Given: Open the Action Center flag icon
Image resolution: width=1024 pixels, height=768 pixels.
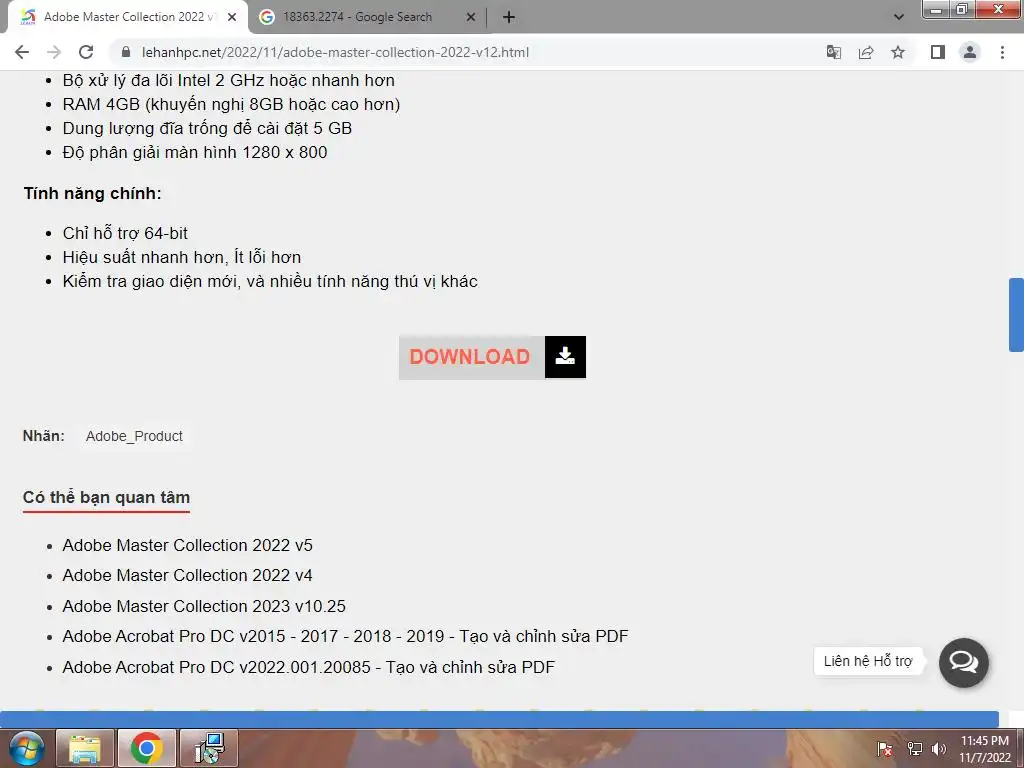Looking at the screenshot, I should (x=885, y=748).
